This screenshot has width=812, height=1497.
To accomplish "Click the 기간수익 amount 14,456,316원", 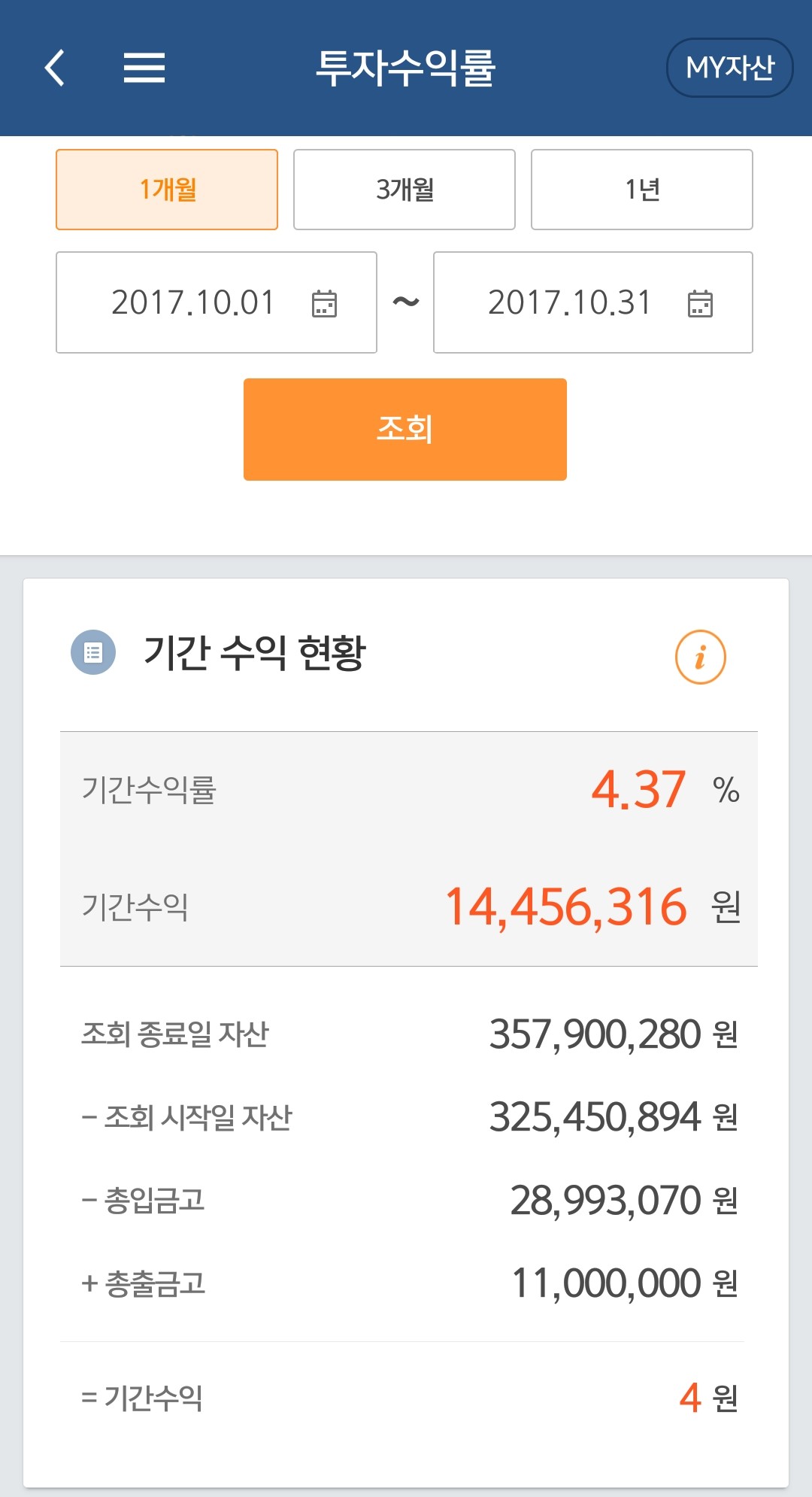I will click(564, 908).
